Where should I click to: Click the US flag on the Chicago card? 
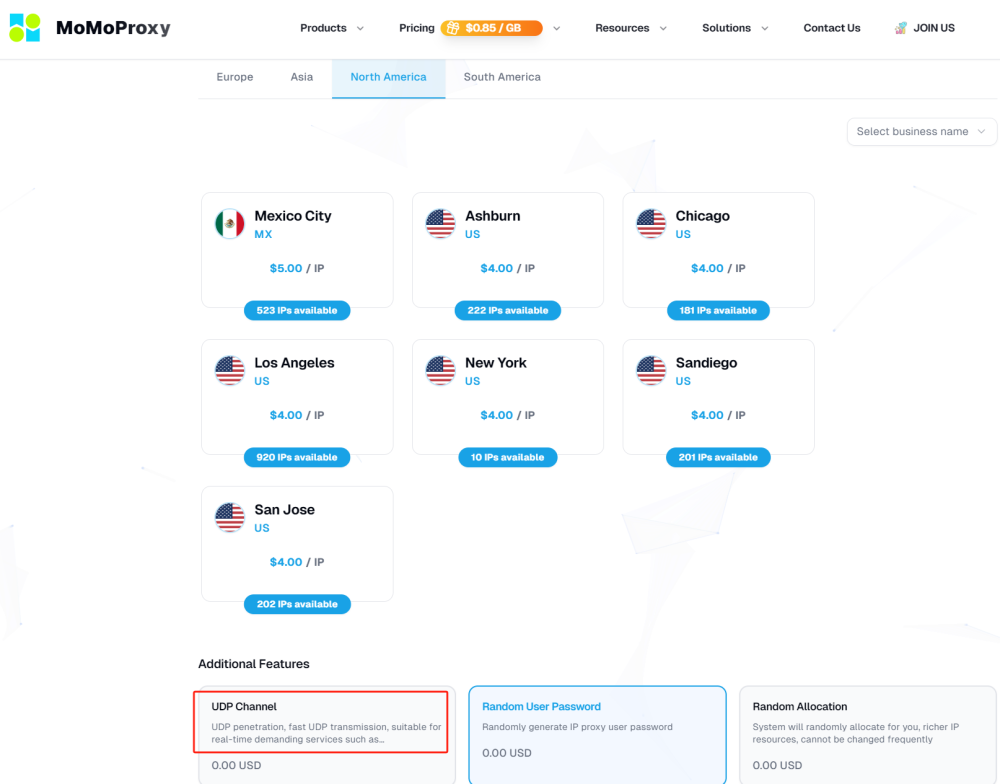(x=651, y=224)
